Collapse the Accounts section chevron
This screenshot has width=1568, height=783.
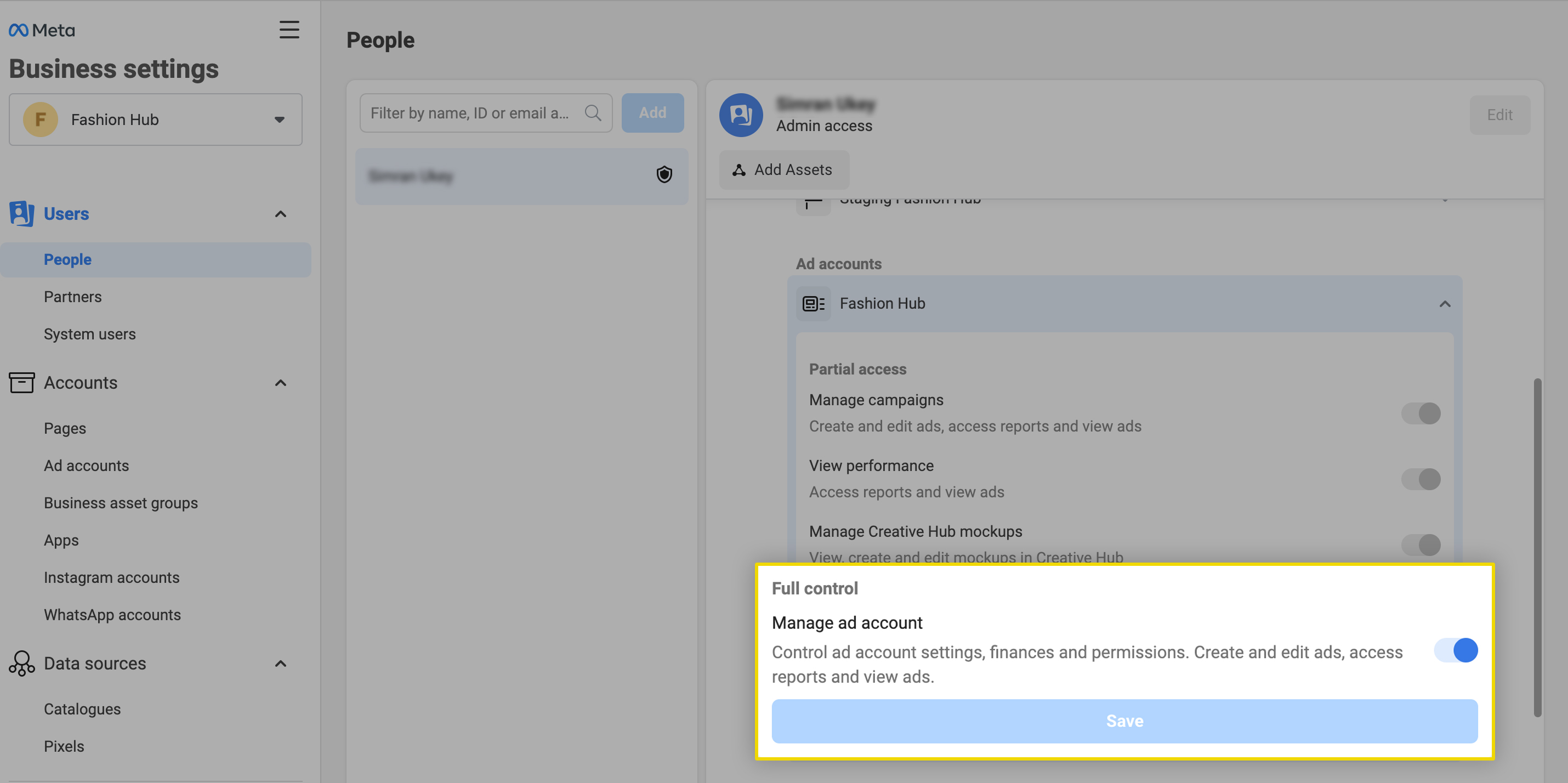(x=281, y=383)
